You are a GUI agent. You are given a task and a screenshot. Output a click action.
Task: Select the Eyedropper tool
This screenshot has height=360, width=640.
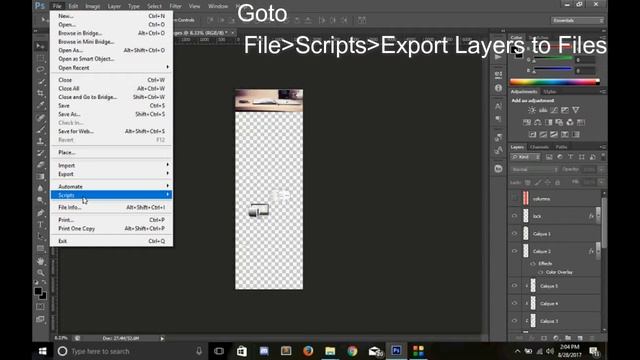[x=40, y=105]
